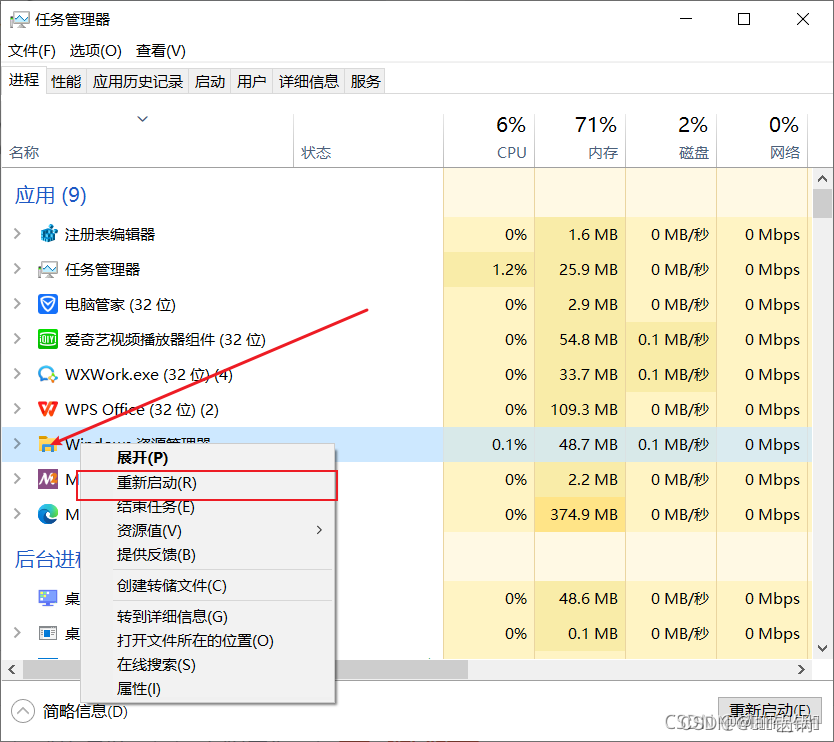Switch to the 性能 tab
The height and width of the screenshot is (742, 834).
pos(66,82)
